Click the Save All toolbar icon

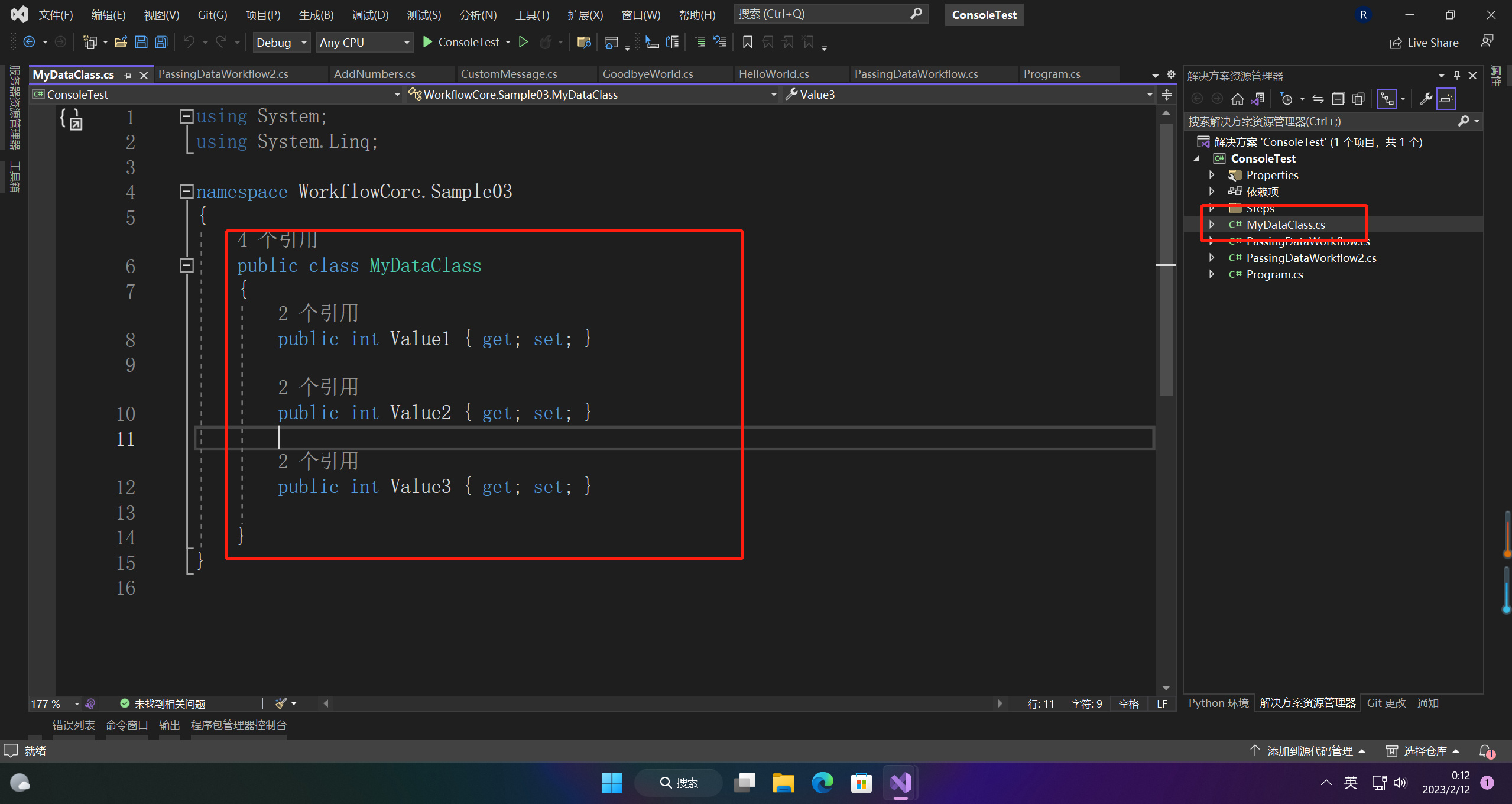point(161,42)
